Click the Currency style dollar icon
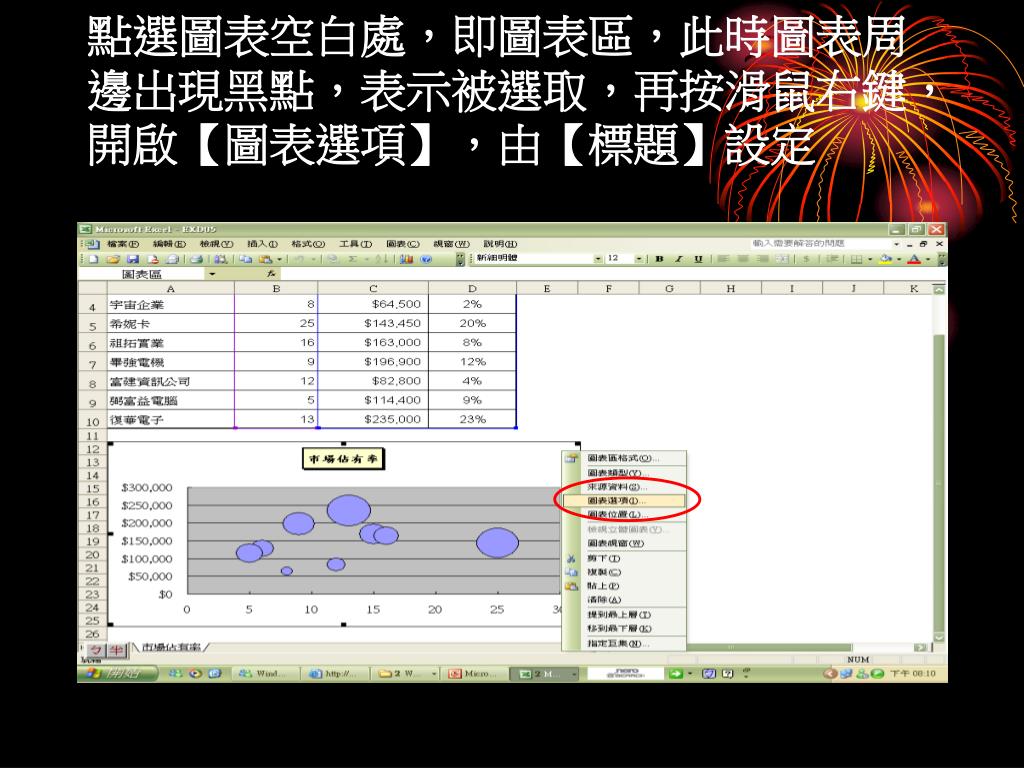Screen dimensions: 1024x768 point(807,259)
